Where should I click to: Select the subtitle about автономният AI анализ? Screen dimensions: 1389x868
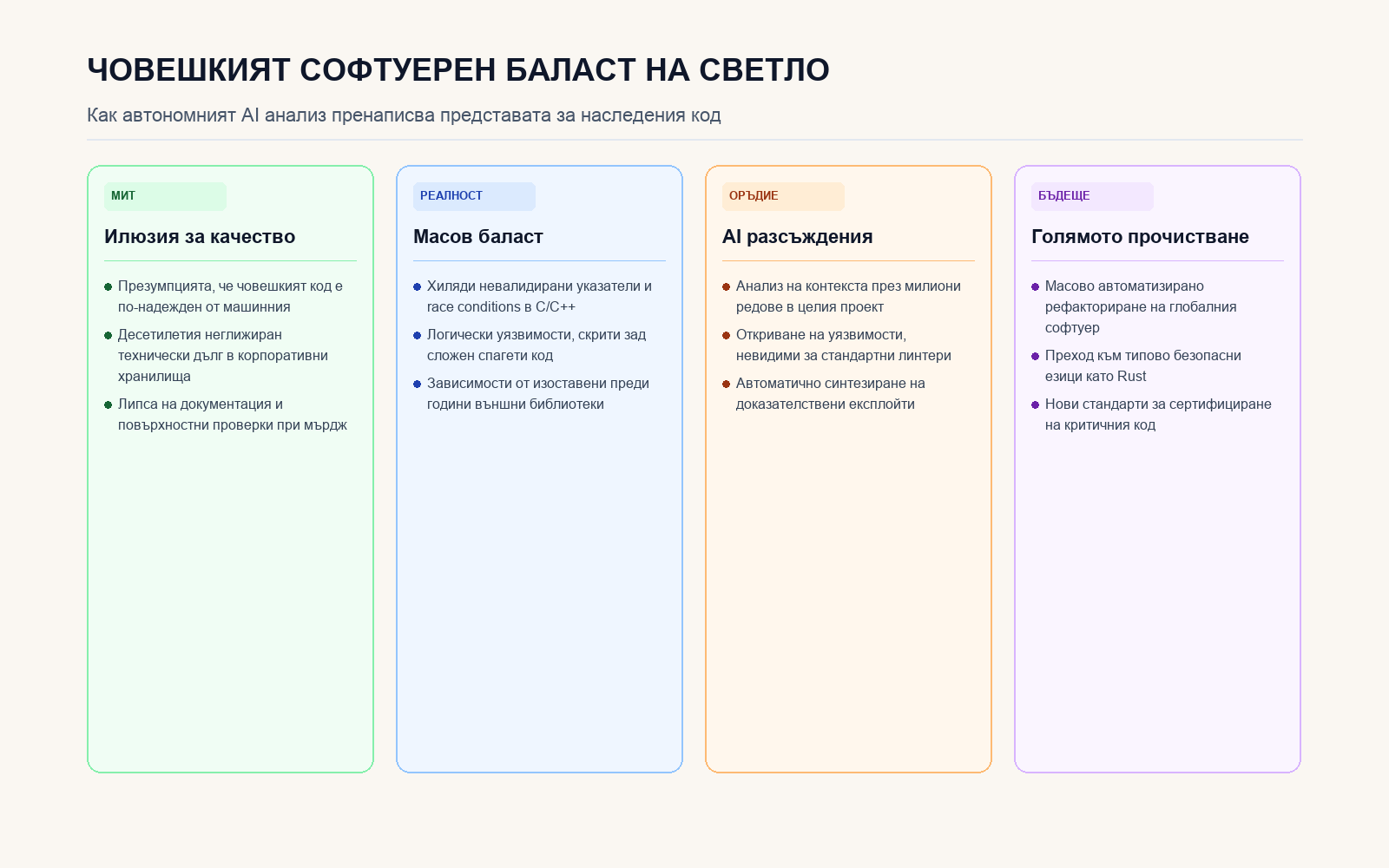click(x=404, y=115)
